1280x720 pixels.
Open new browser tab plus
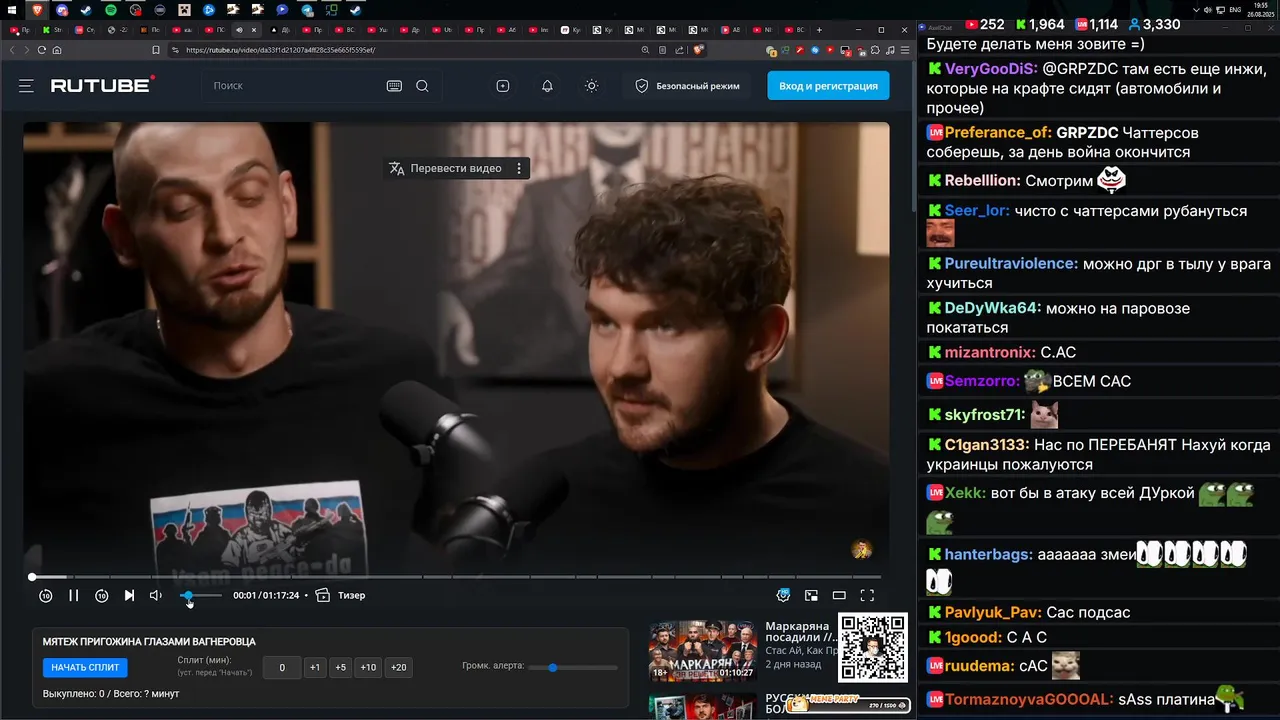click(x=819, y=30)
